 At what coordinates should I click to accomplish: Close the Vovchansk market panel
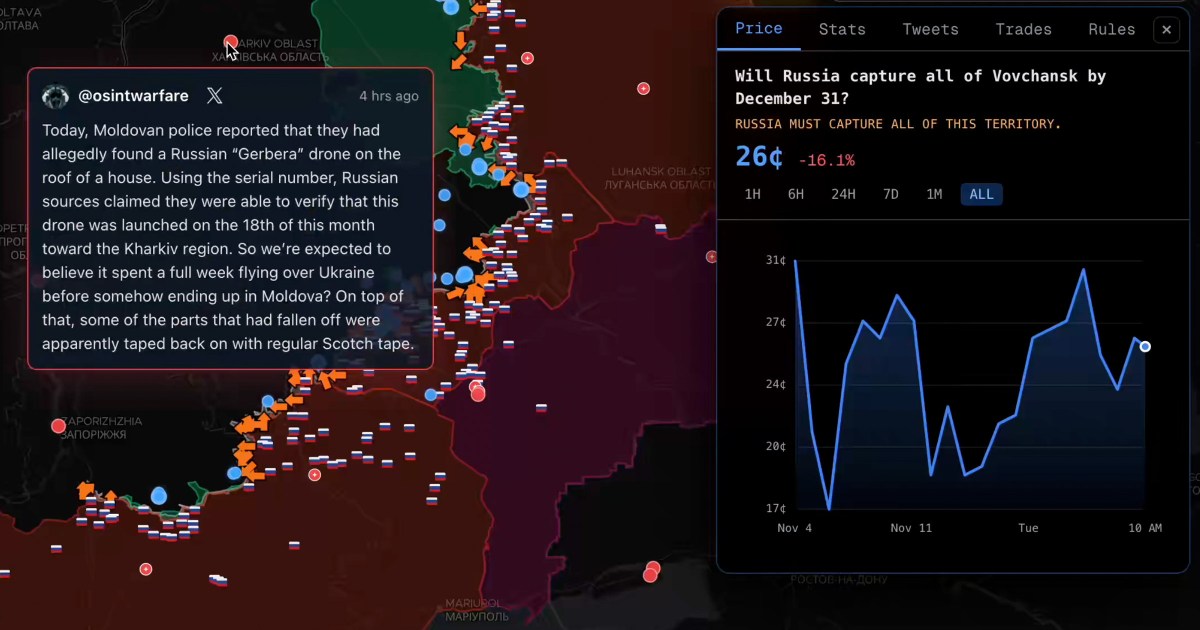[x=1166, y=29]
